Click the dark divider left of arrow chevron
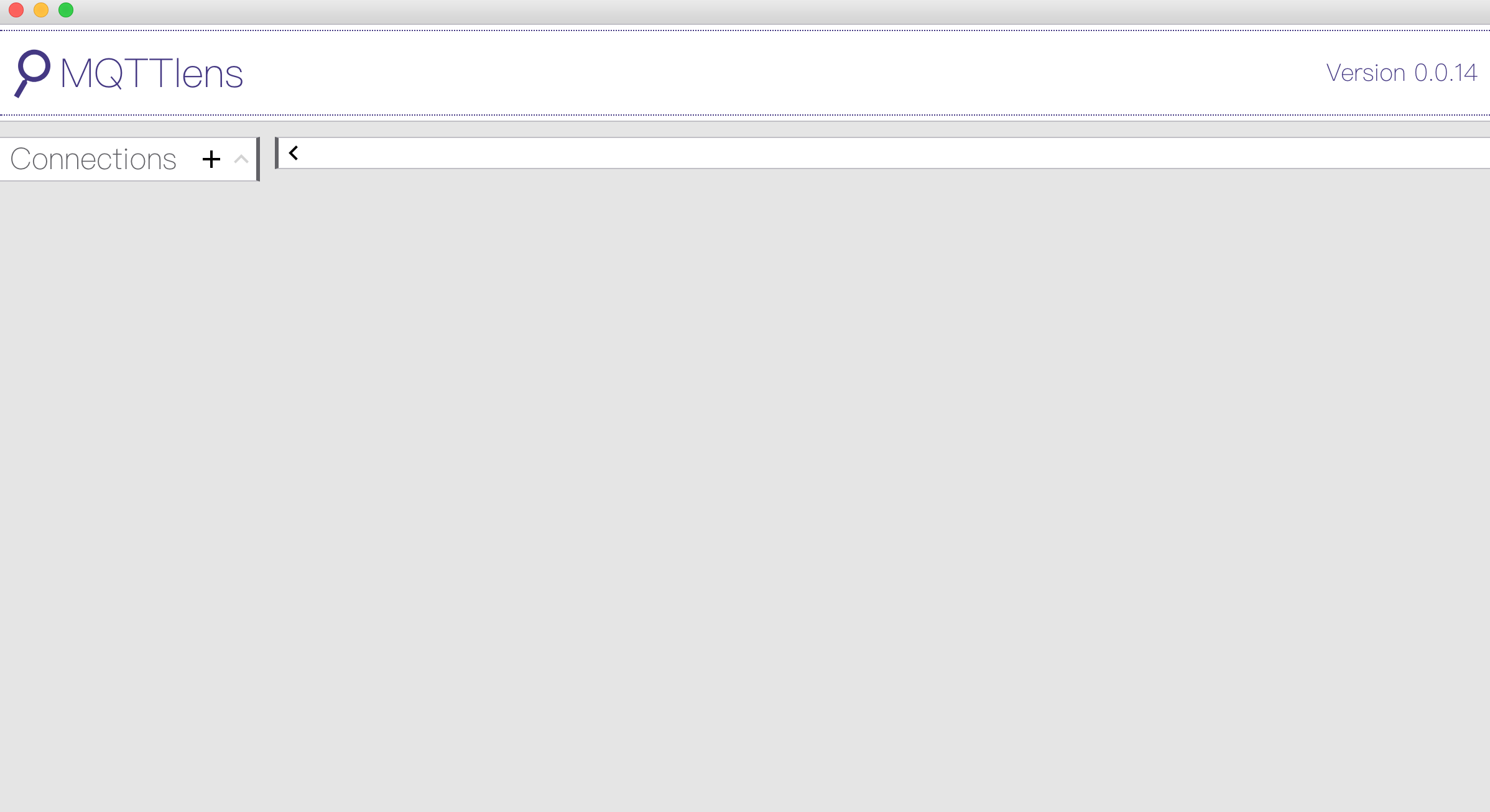1490x812 pixels. coord(277,153)
